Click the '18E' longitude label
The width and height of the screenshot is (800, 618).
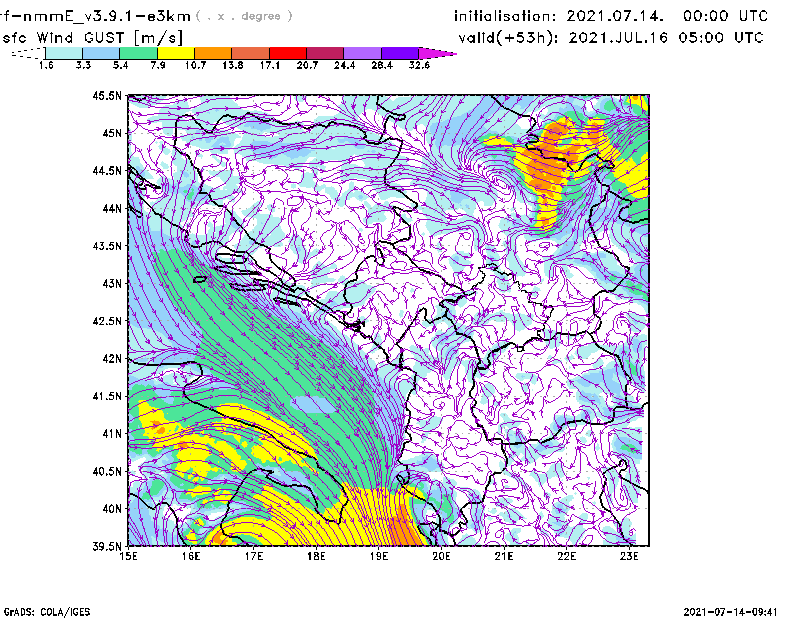coord(316,556)
